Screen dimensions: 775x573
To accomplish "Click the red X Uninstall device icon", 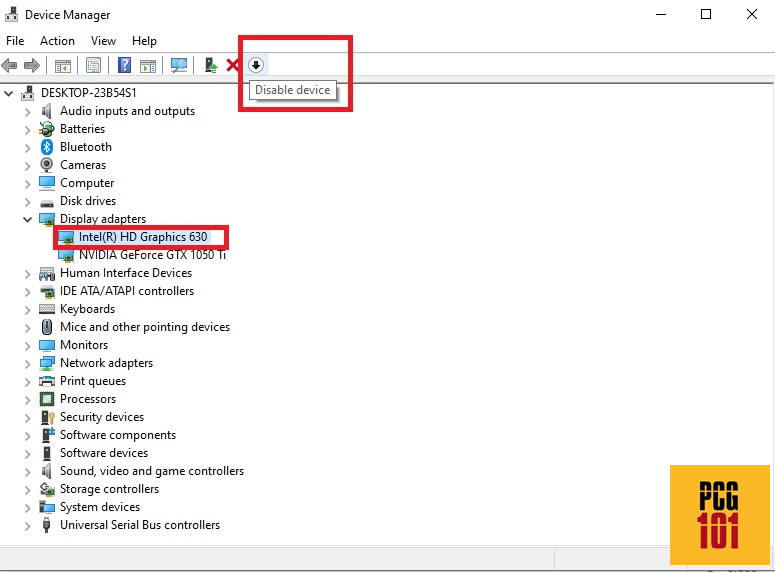I will (232, 65).
